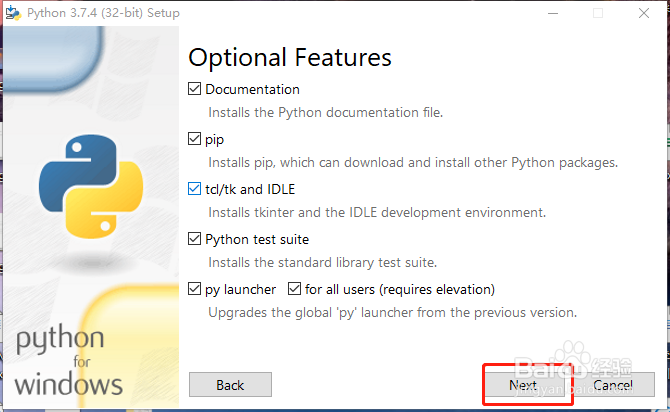Toggle the pip checkbox
This screenshot has height=412, width=670.
point(195,139)
